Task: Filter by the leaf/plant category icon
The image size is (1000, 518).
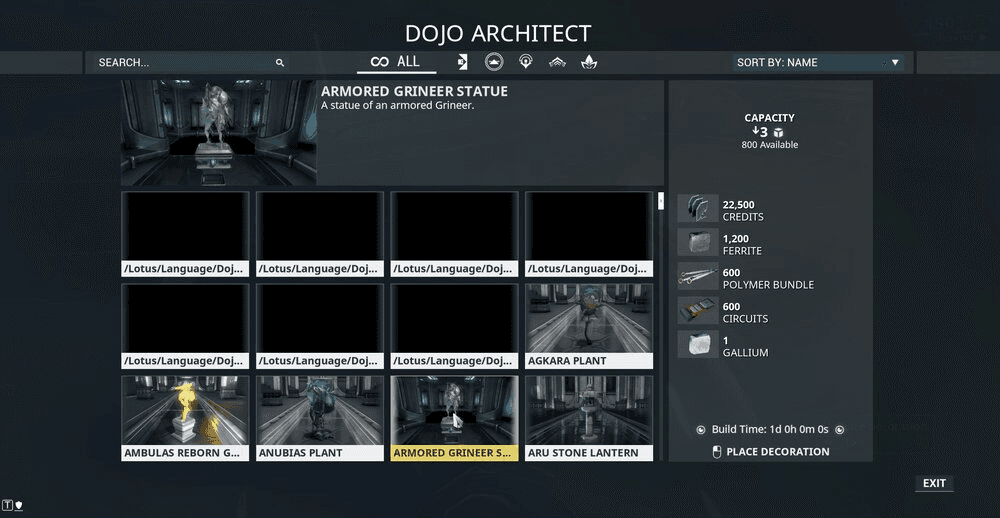Action: click(589, 62)
